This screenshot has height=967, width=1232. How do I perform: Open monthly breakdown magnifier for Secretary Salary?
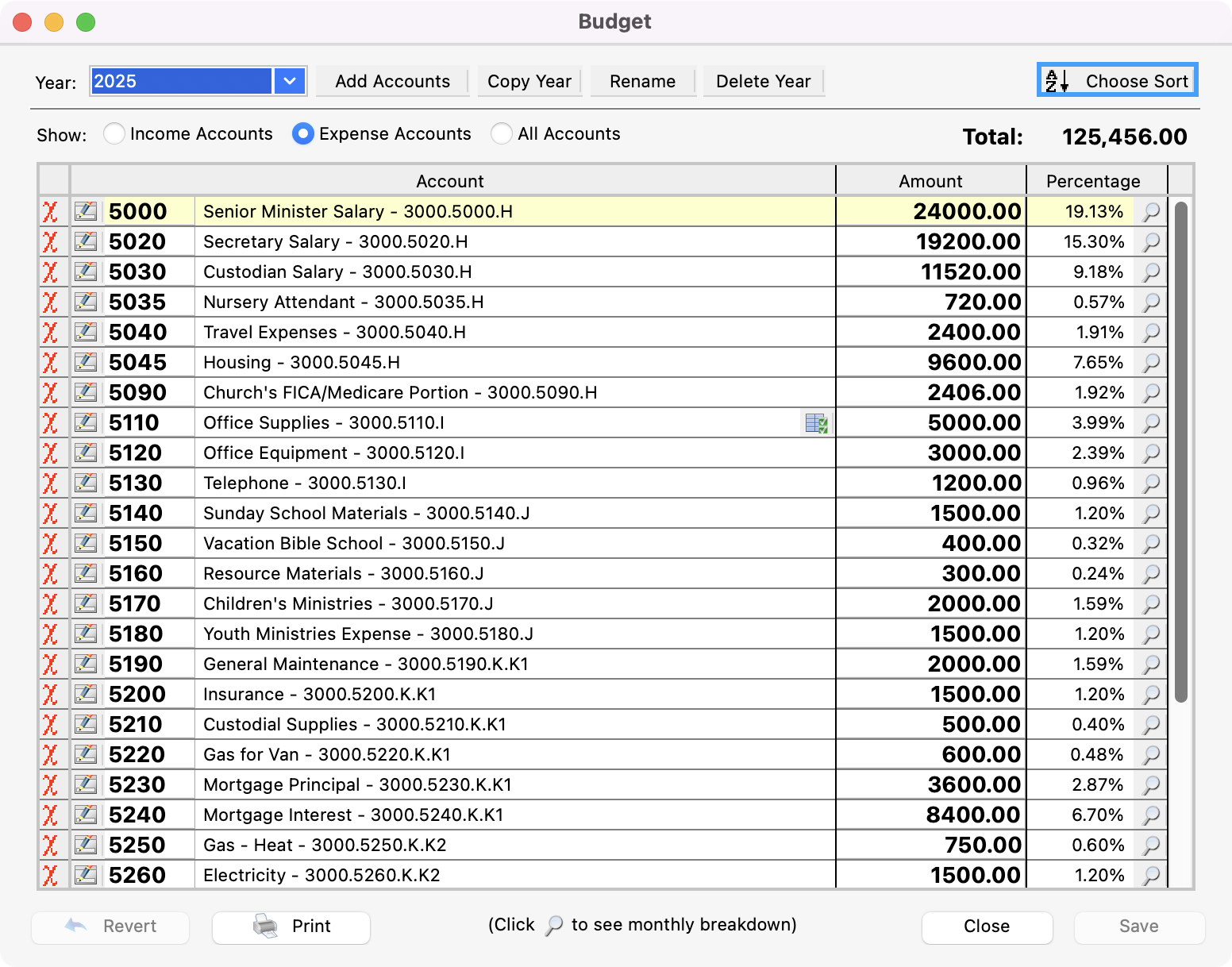point(1151,242)
